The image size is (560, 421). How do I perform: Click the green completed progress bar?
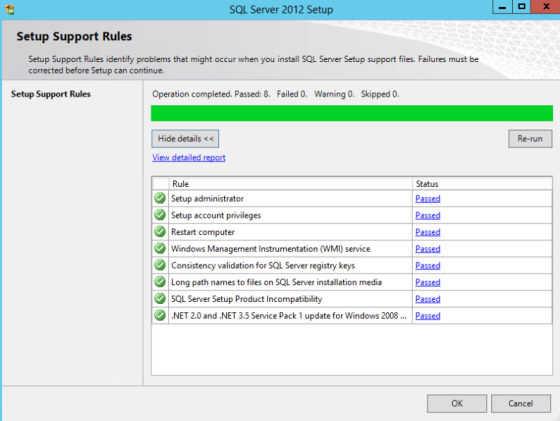click(x=352, y=113)
